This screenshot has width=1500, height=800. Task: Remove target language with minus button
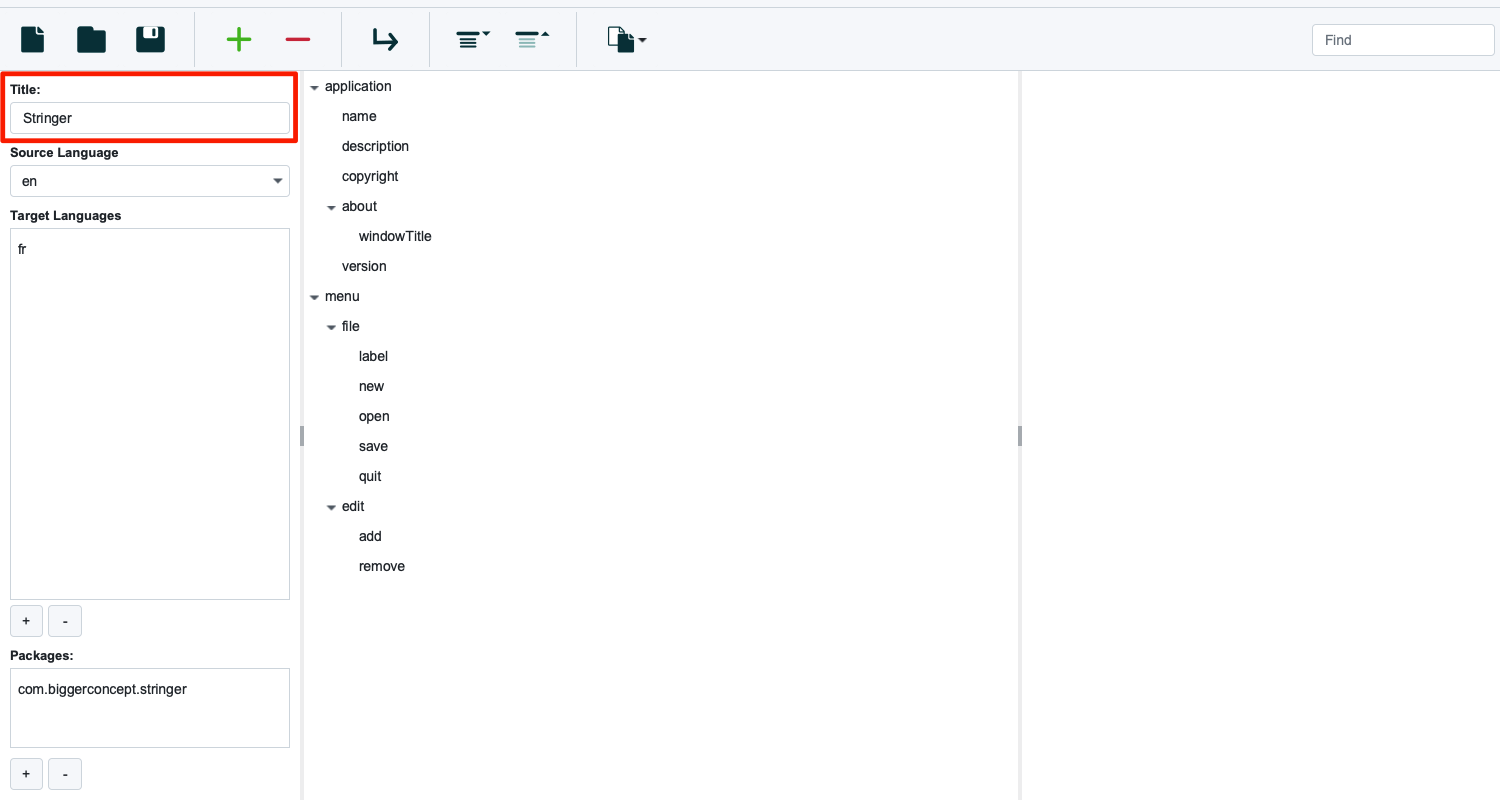(x=65, y=621)
